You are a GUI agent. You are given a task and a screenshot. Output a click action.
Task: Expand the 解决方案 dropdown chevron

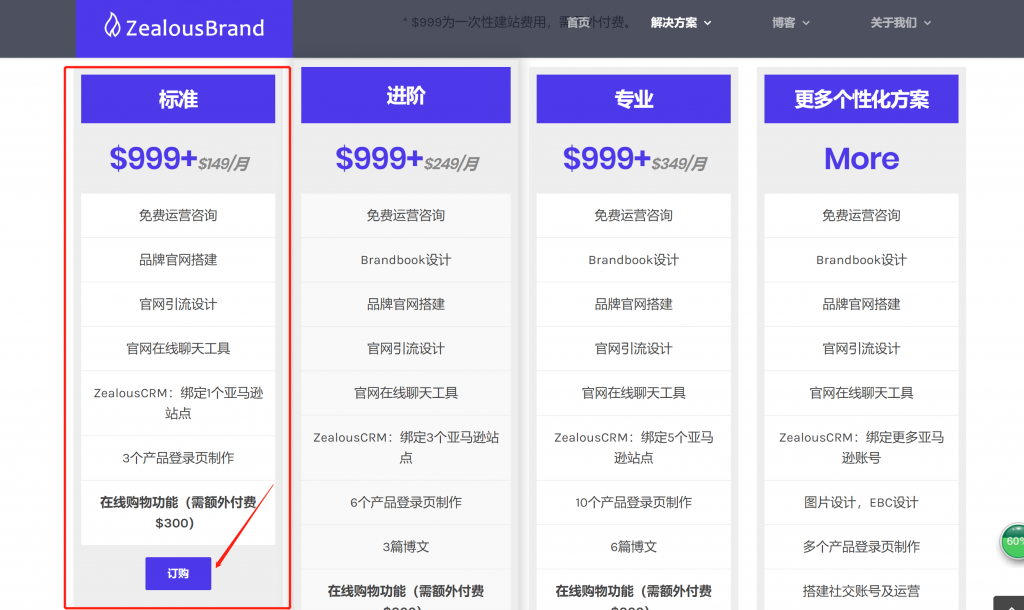708,23
